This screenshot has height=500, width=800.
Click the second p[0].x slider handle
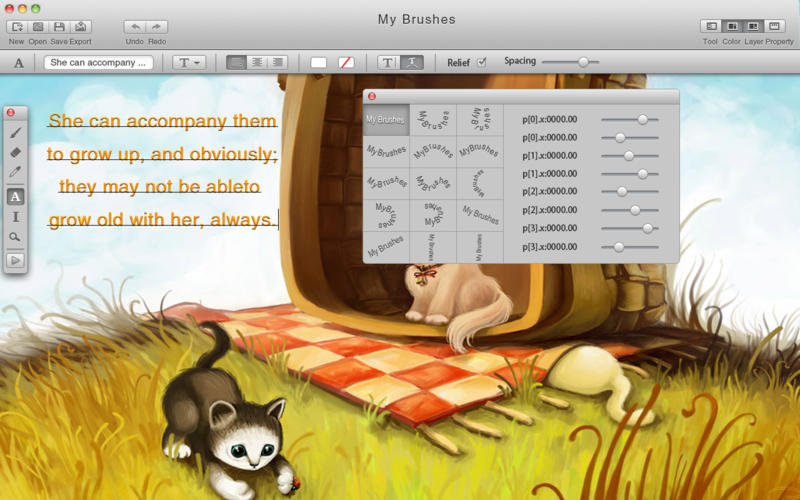point(620,138)
